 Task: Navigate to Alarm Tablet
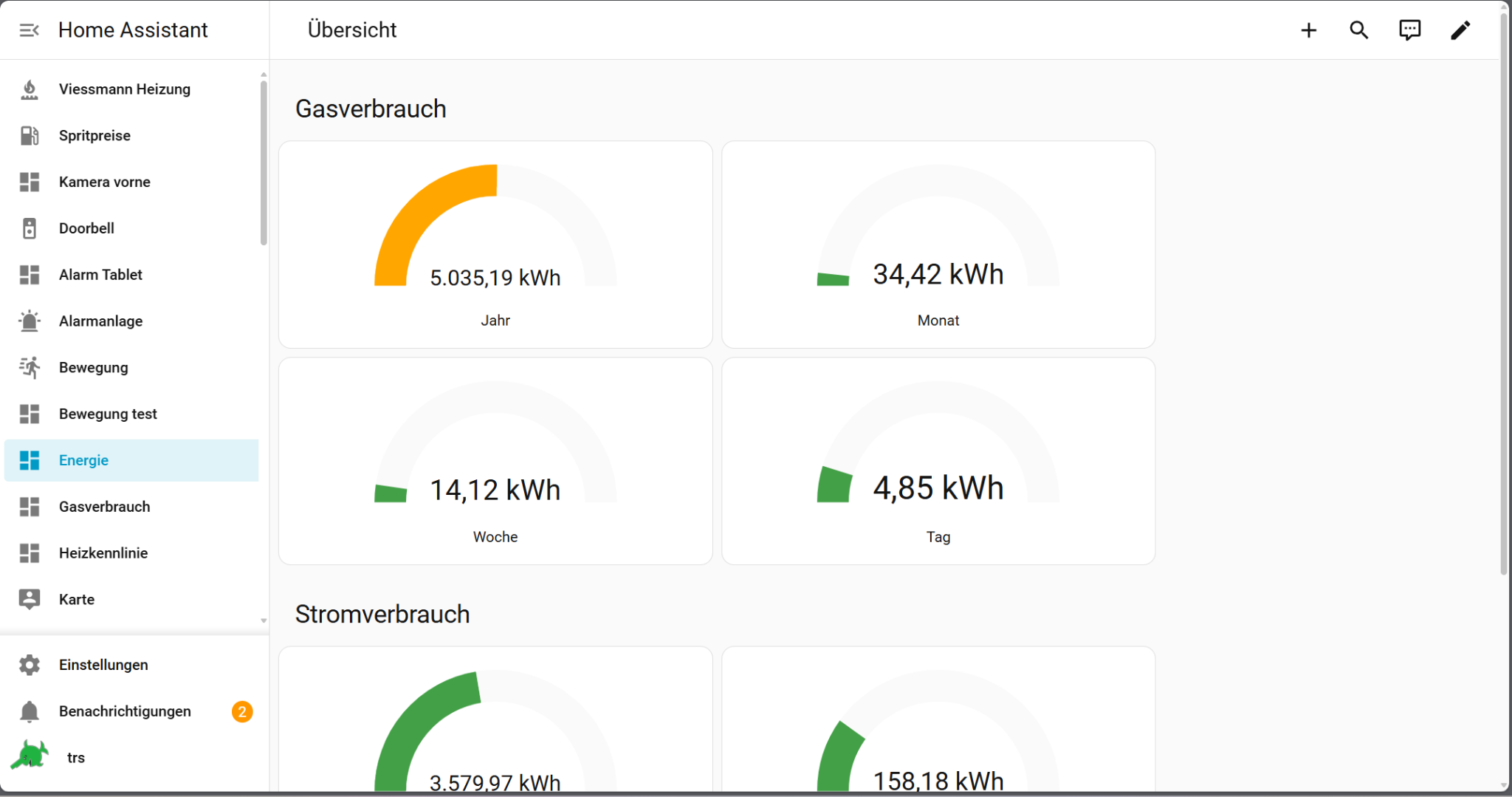100,275
